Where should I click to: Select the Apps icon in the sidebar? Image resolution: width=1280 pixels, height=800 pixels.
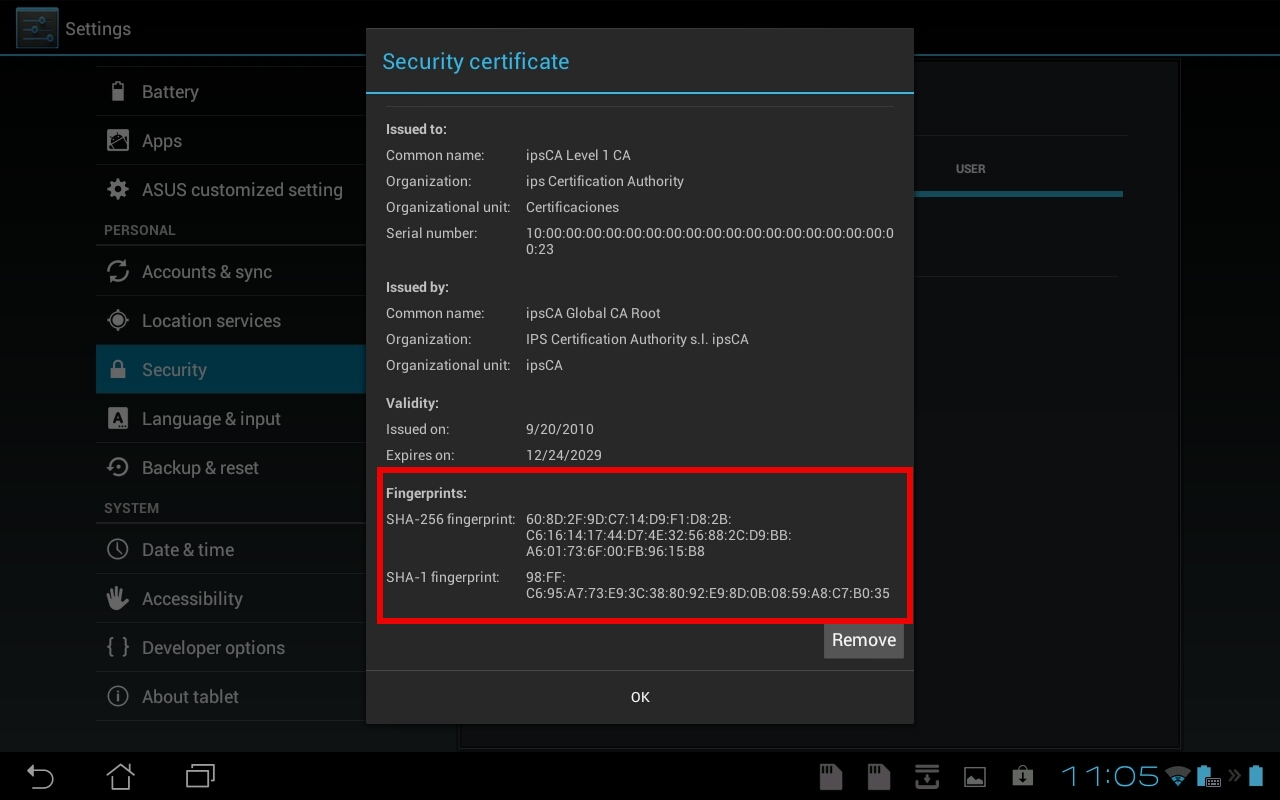point(118,140)
